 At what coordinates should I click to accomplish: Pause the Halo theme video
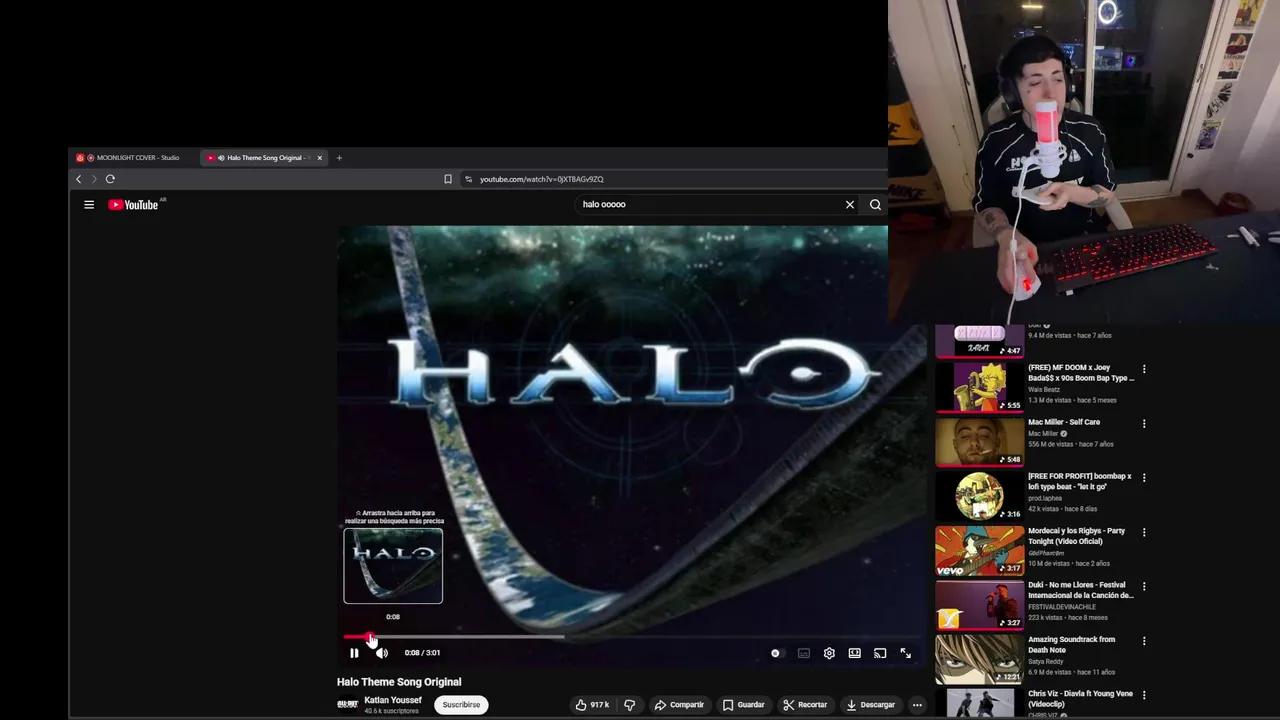point(354,653)
